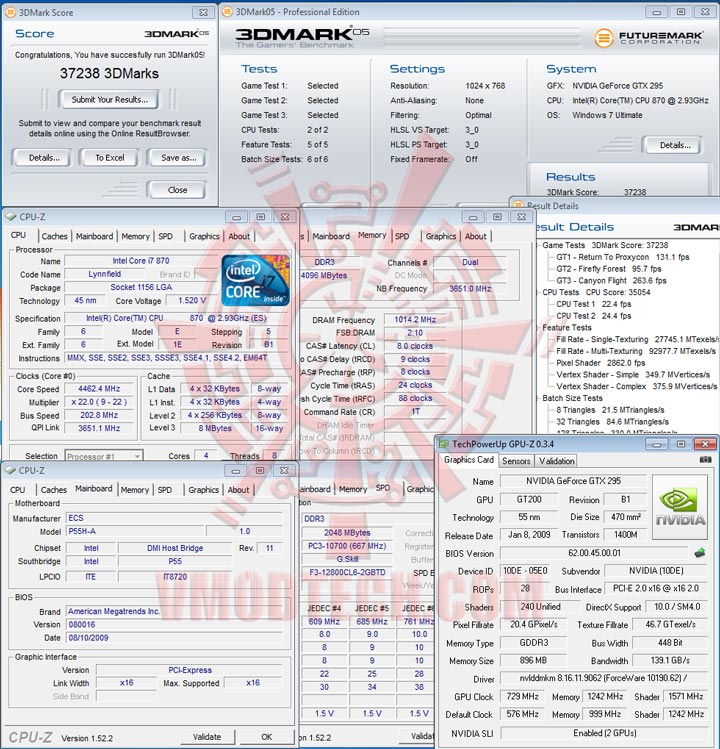The height and width of the screenshot is (749, 720).
Task: Click the NVIDIA logo in GPU-Z
Action: pyautogui.click(x=680, y=507)
